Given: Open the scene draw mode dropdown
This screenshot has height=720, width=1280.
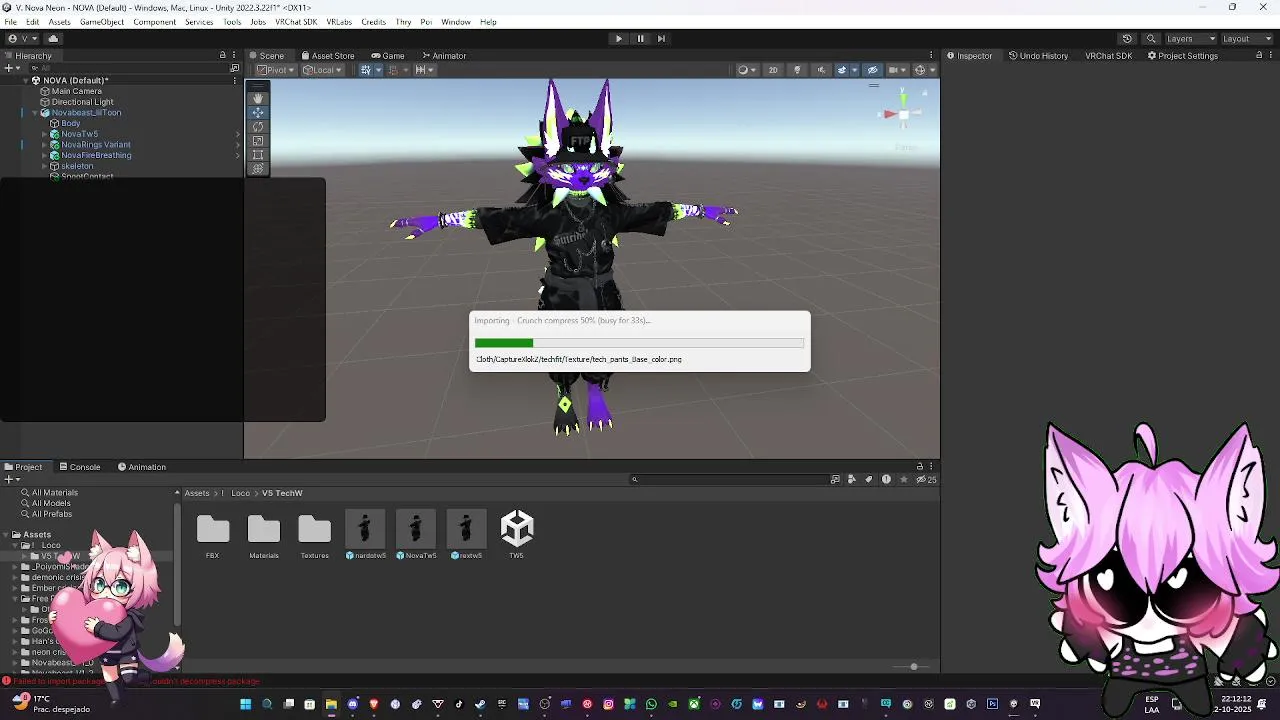Looking at the screenshot, I should pos(746,70).
